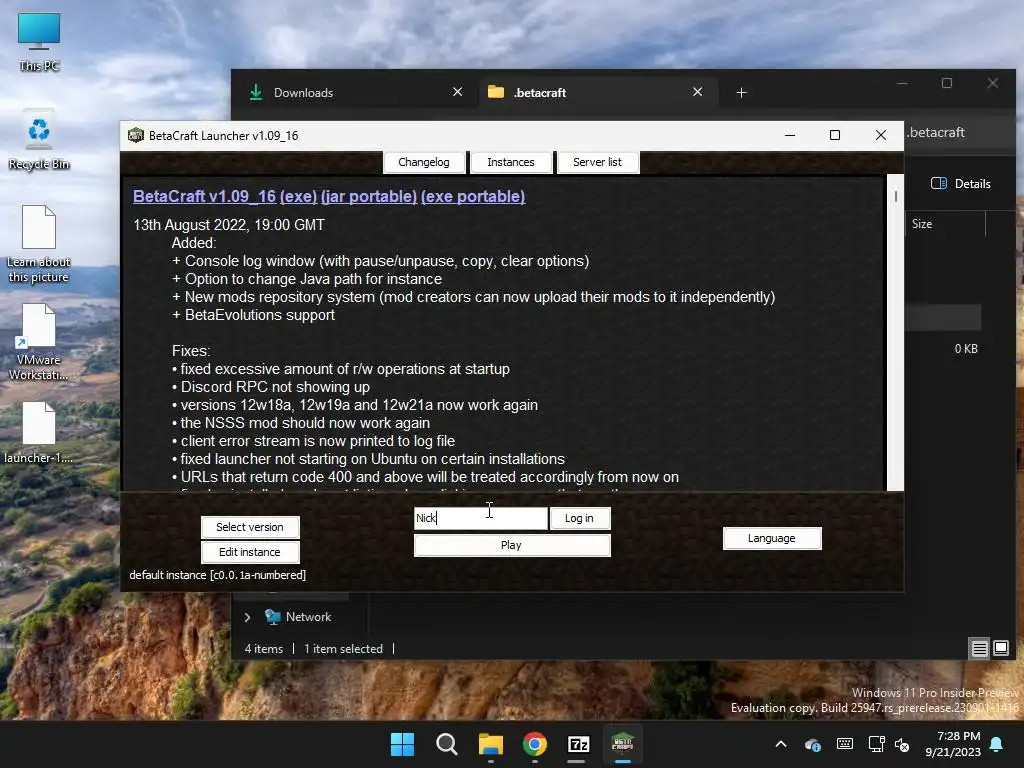Focus the username field containing Nick
The image size is (1024, 768).
(x=481, y=518)
